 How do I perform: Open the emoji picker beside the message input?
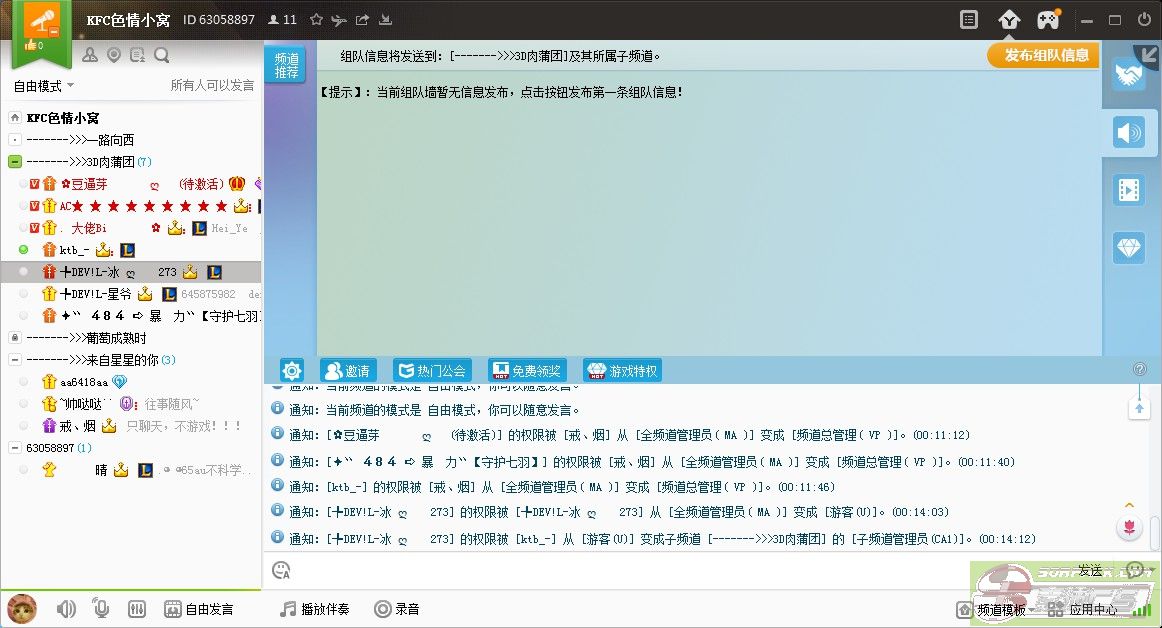click(281, 569)
